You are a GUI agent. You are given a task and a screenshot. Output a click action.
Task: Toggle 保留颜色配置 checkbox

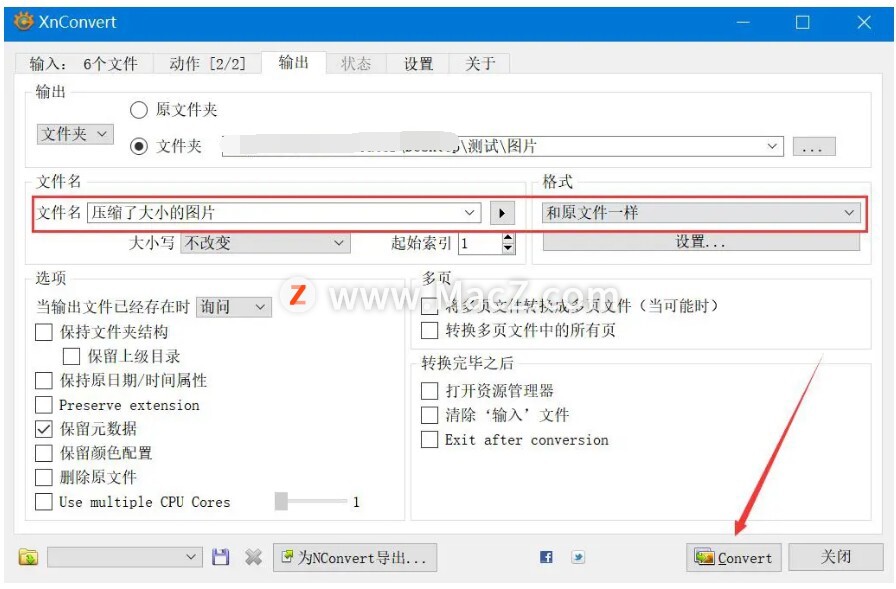pos(44,453)
